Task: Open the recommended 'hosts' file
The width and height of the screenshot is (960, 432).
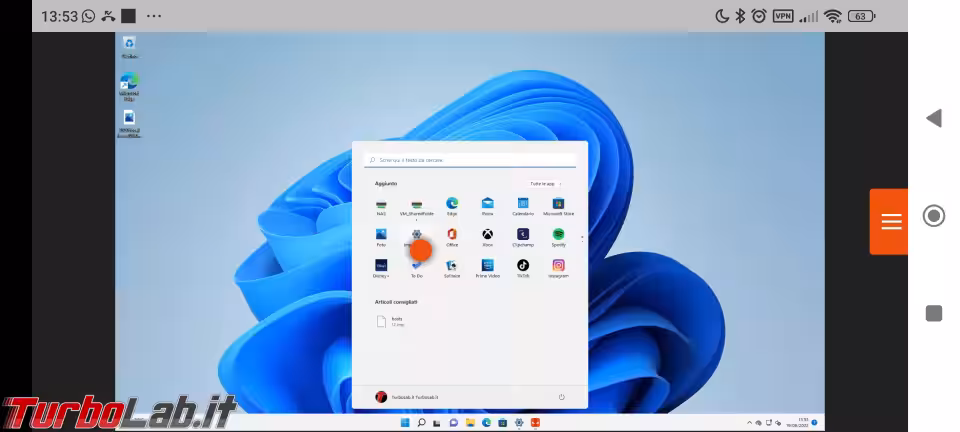Action: coord(382,321)
